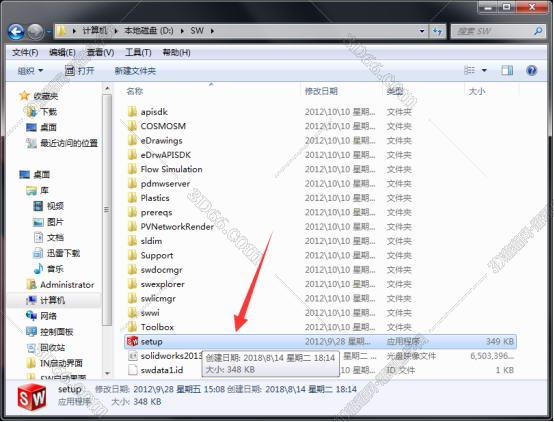The image size is (554, 422).
Task: Click sidebar scrollbar up arrow
Action: 107,88
